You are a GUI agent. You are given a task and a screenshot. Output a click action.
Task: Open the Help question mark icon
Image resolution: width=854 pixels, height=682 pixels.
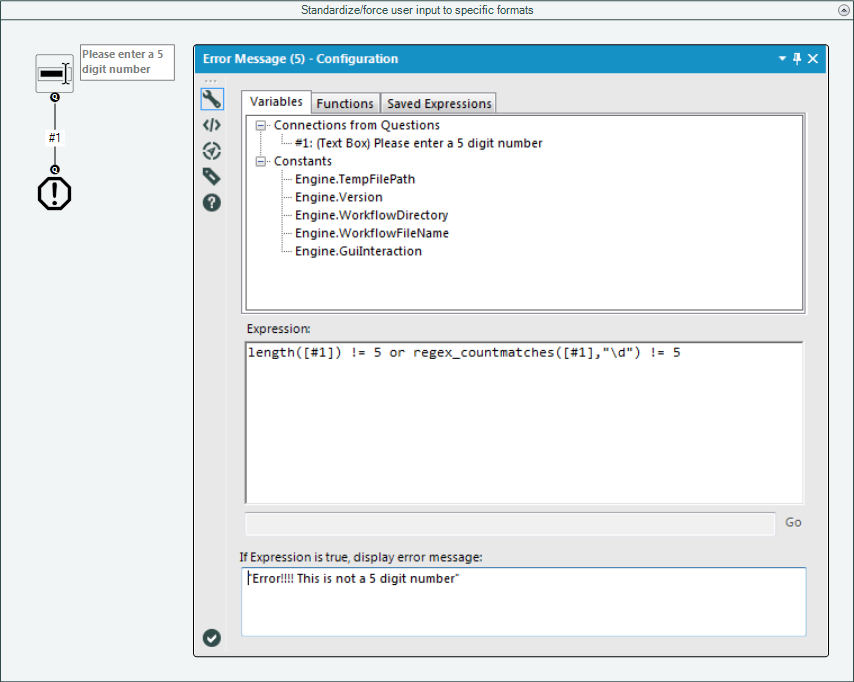[212, 203]
